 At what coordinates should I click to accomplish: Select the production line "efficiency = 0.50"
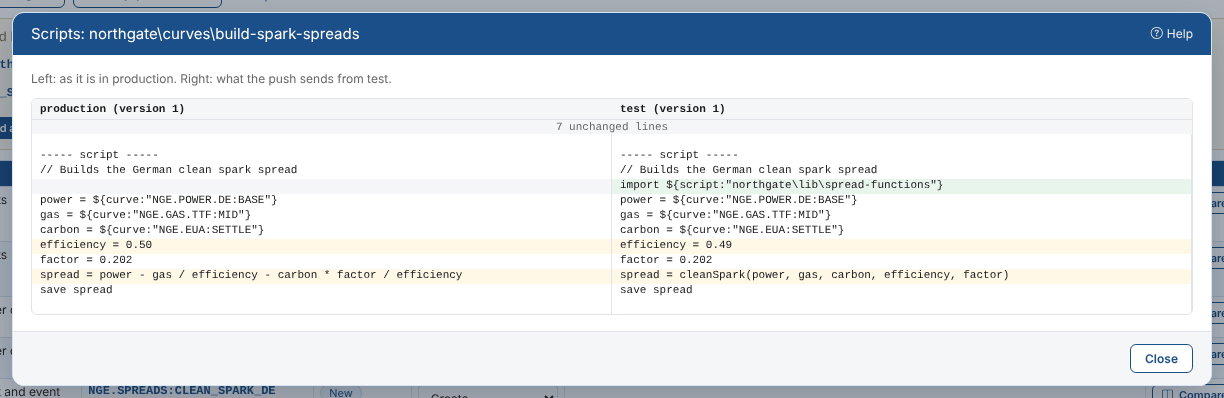(321, 245)
